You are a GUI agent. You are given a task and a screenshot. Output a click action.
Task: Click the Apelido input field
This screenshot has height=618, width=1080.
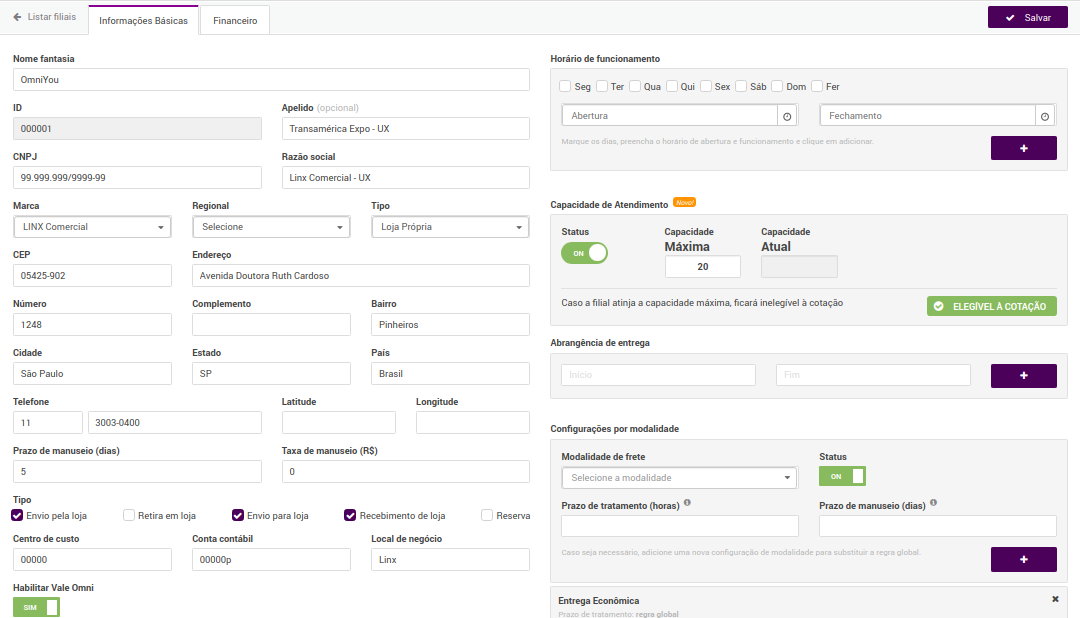(406, 129)
